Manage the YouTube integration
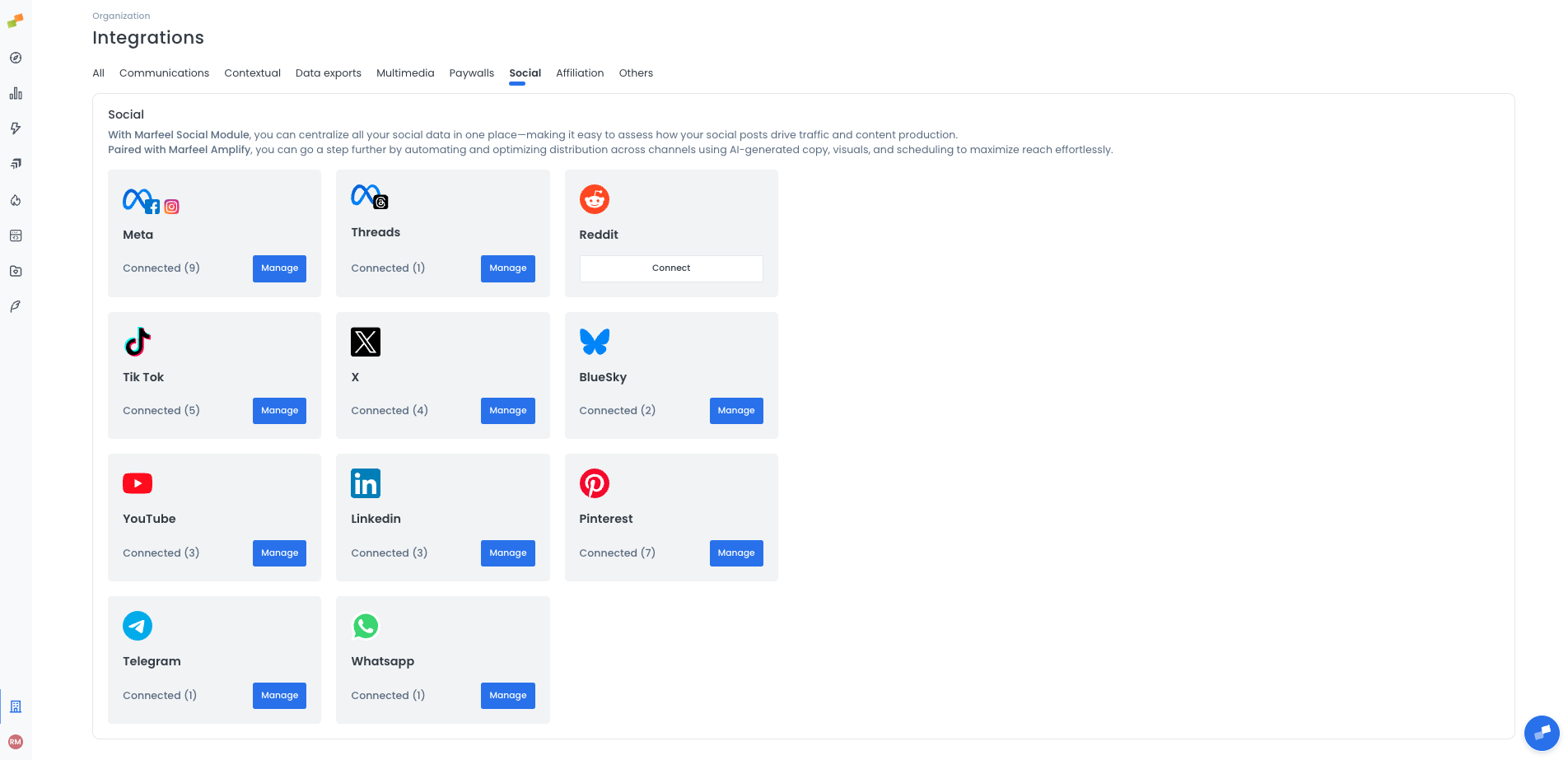The height and width of the screenshot is (760, 1568). coord(279,553)
